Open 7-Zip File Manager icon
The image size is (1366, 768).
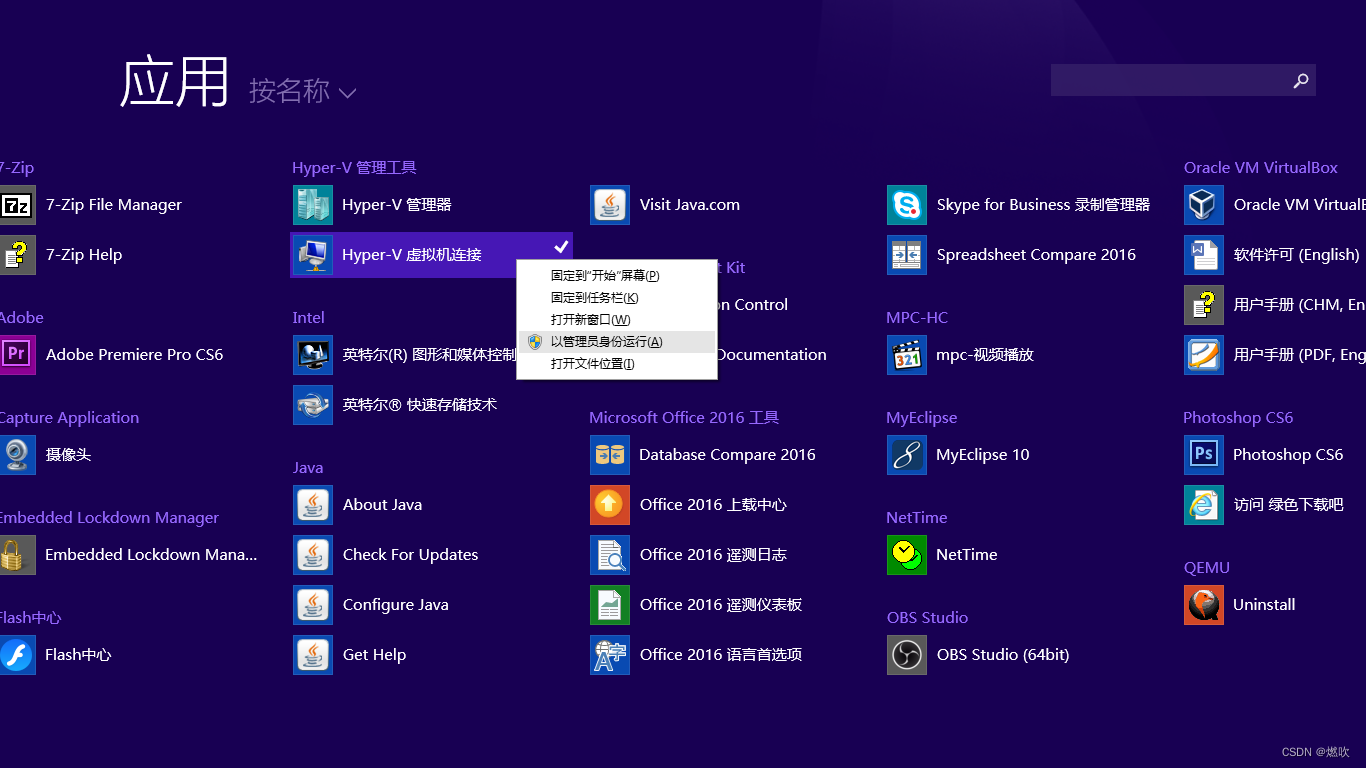pos(17,205)
